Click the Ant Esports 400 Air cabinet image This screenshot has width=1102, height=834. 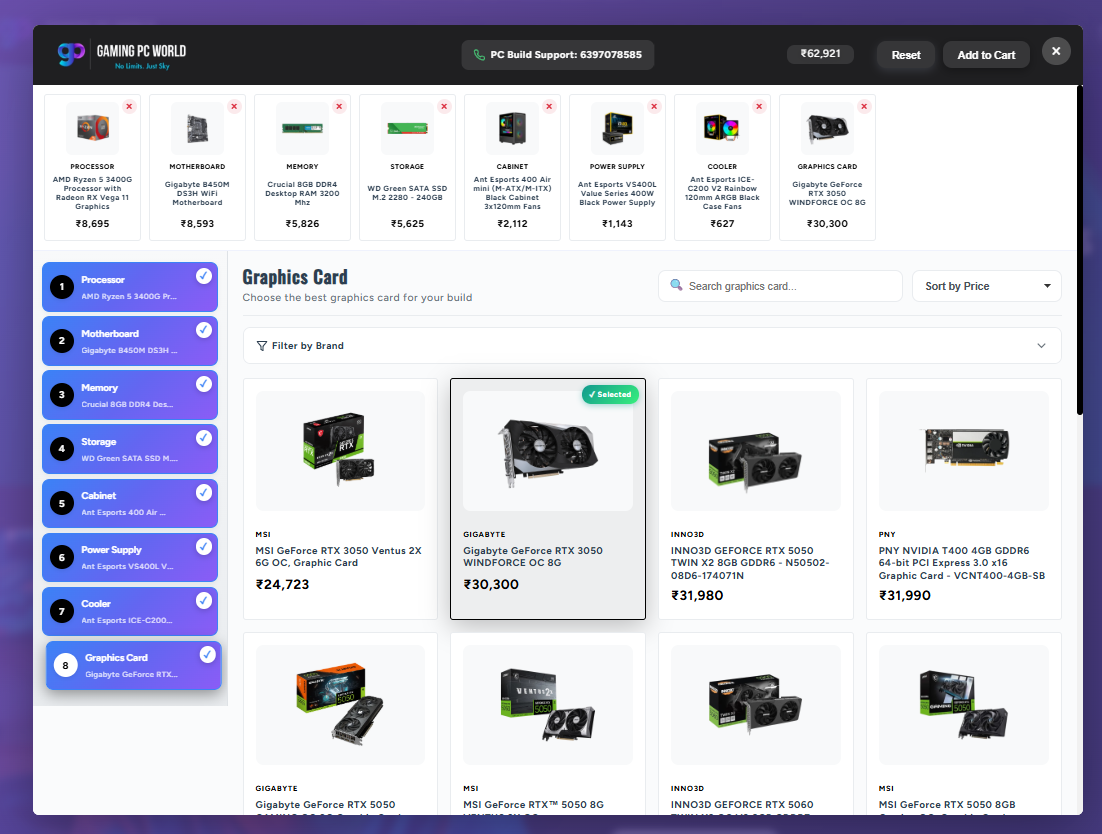[512, 129]
